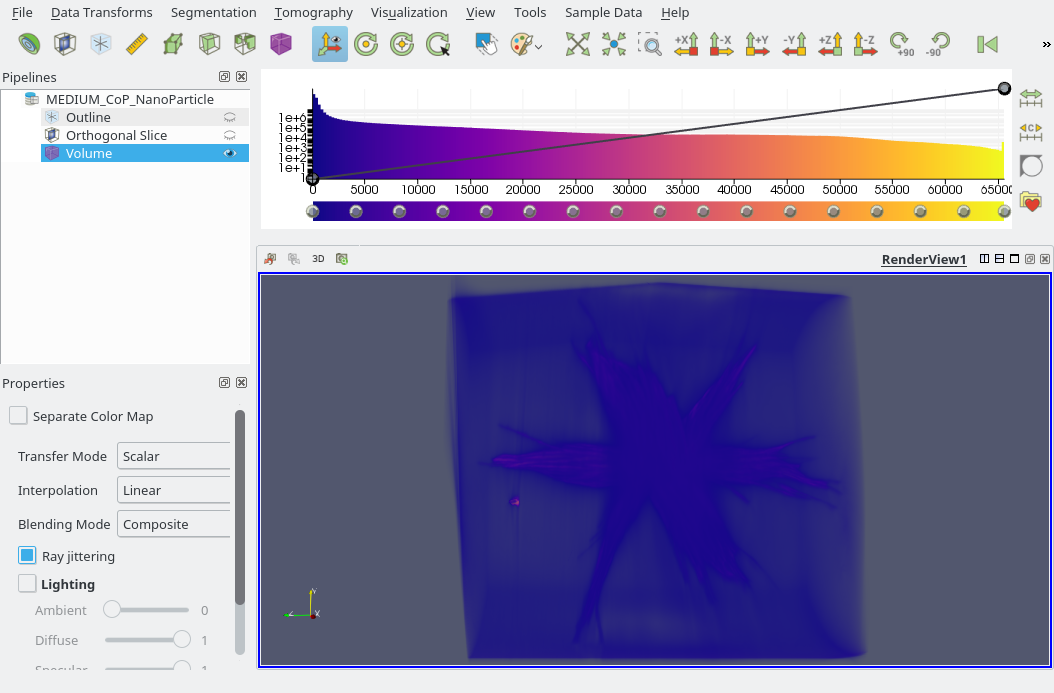
Task: Adjust the Diffuse slider handle
Action: coord(181,639)
